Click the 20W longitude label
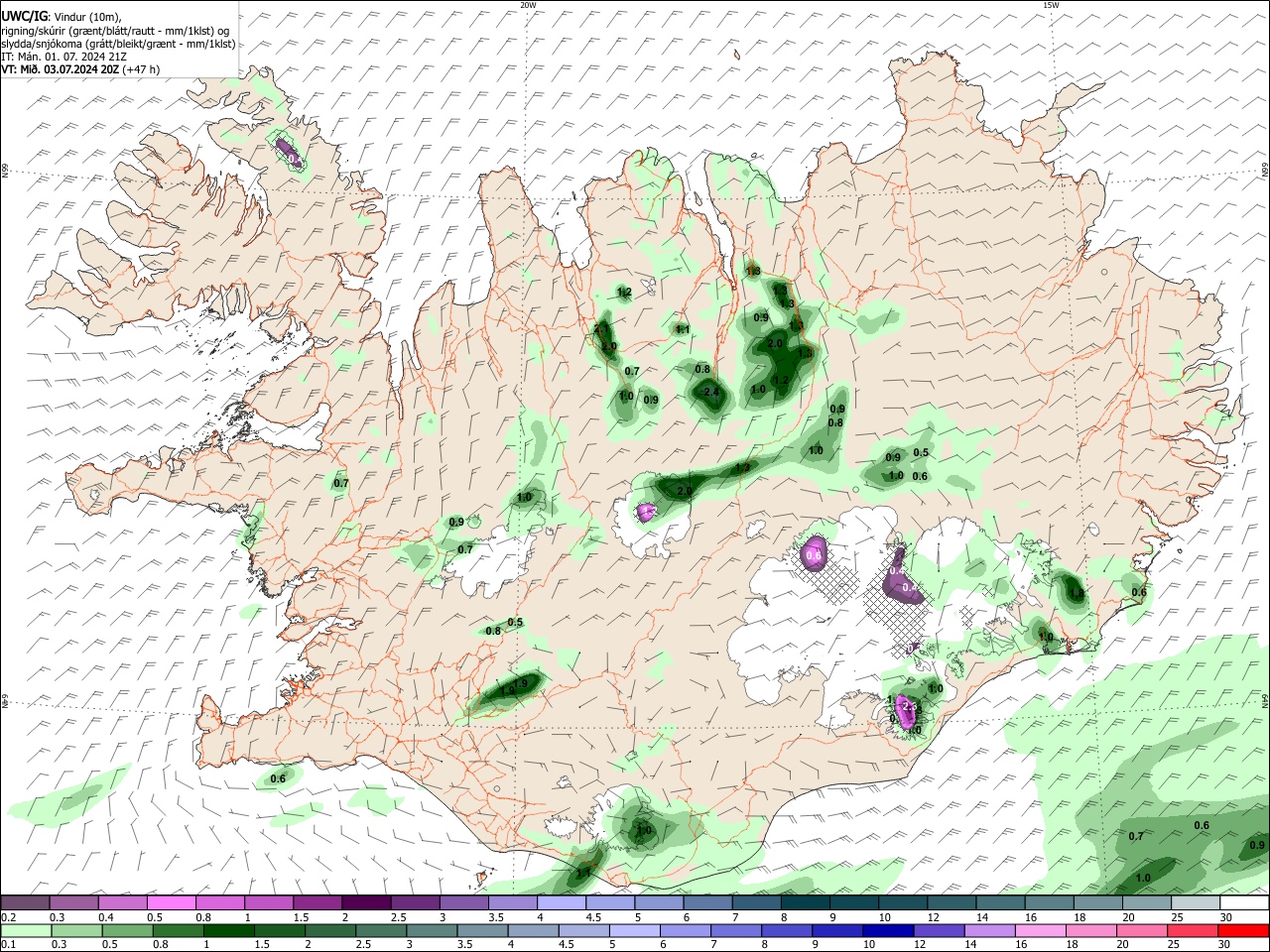 coord(528,5)
